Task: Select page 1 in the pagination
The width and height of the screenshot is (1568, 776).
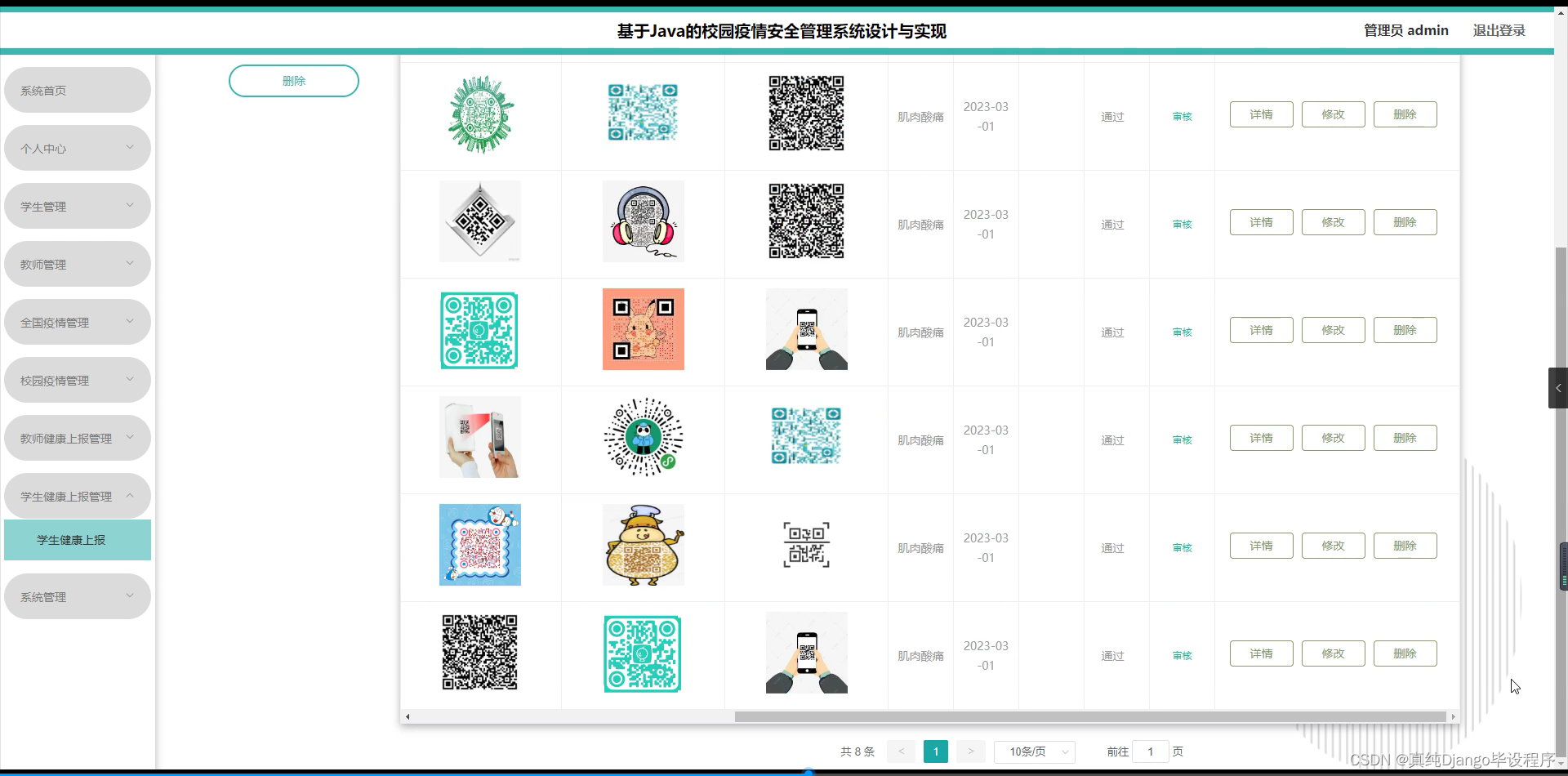Action: 936,751
